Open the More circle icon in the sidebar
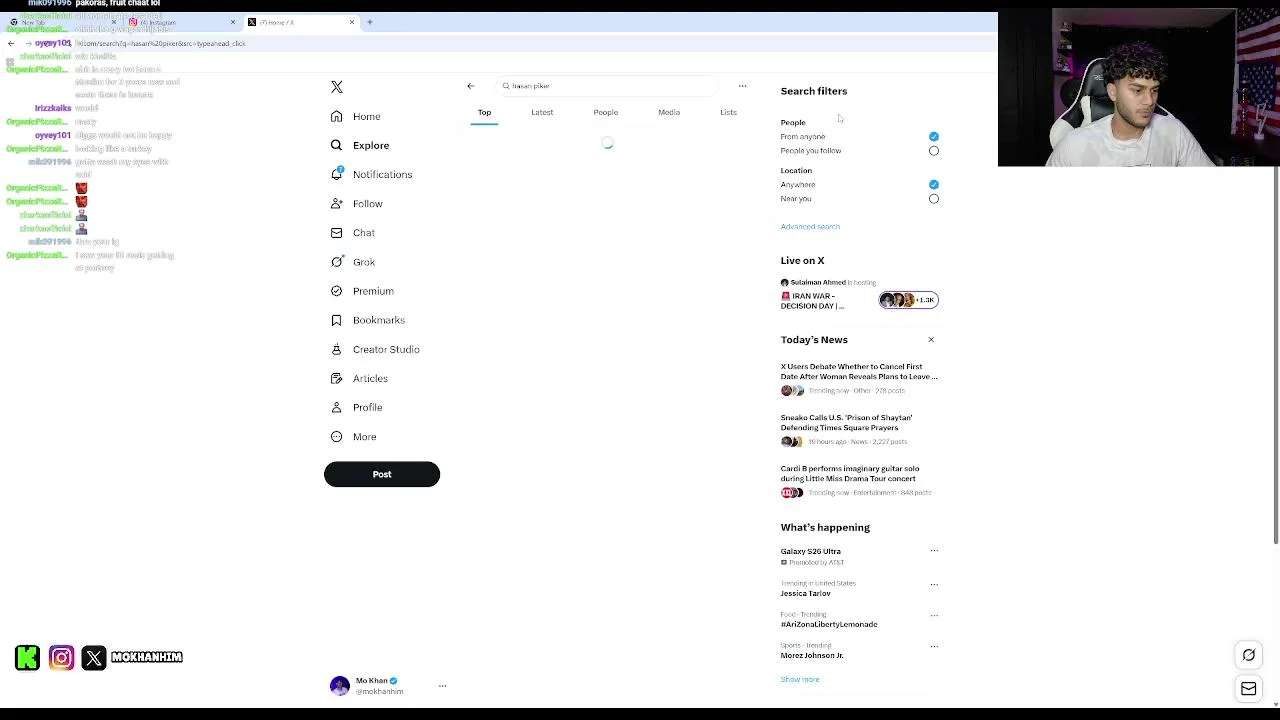The image size is (1280, 720). [337, 437]
